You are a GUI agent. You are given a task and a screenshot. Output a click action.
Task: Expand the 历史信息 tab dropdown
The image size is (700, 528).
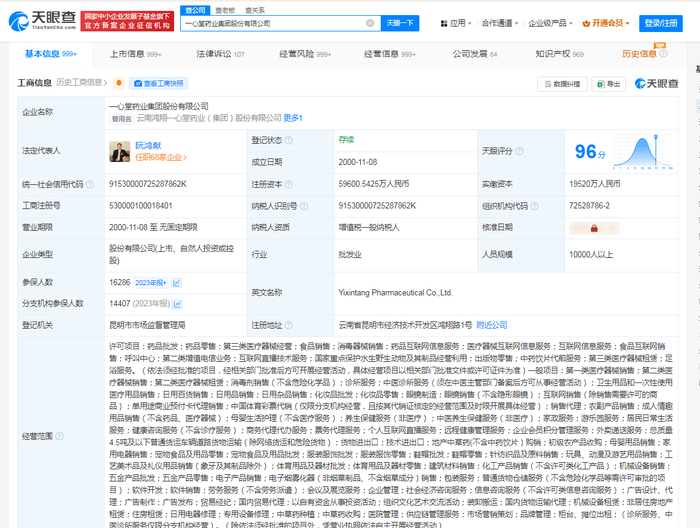645,54
